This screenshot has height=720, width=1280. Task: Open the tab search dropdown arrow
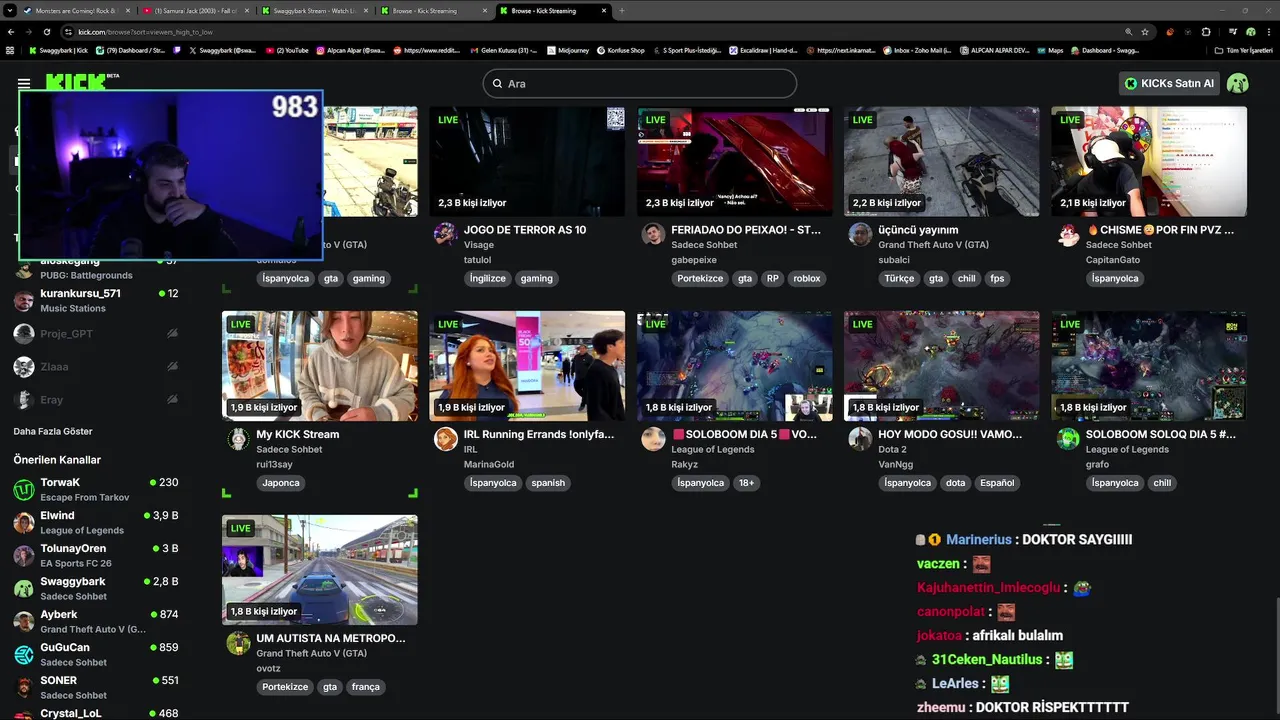tap(10, 10)
